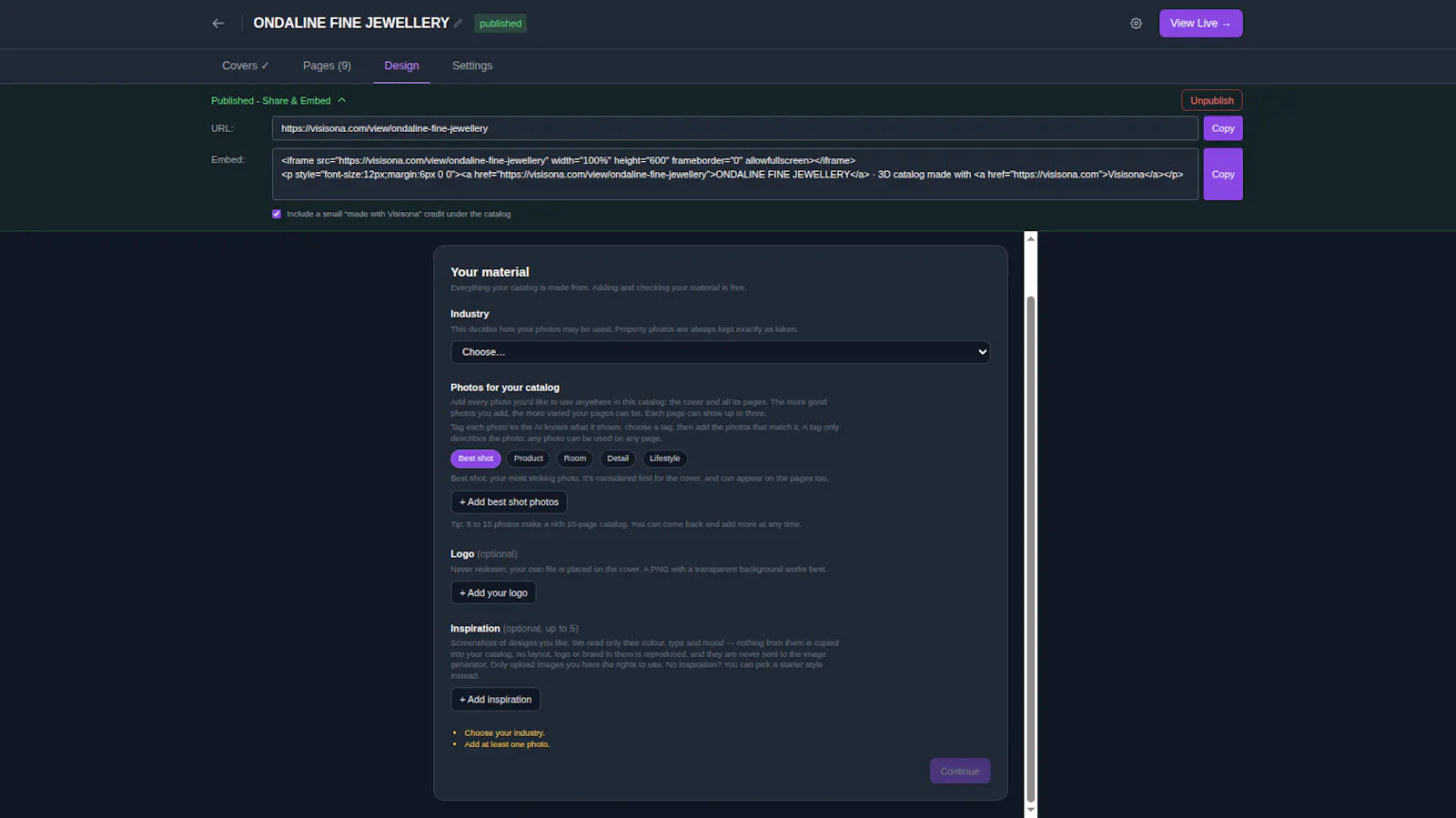Click the 'Choose your industry.' warning

(x=504, y=733)
